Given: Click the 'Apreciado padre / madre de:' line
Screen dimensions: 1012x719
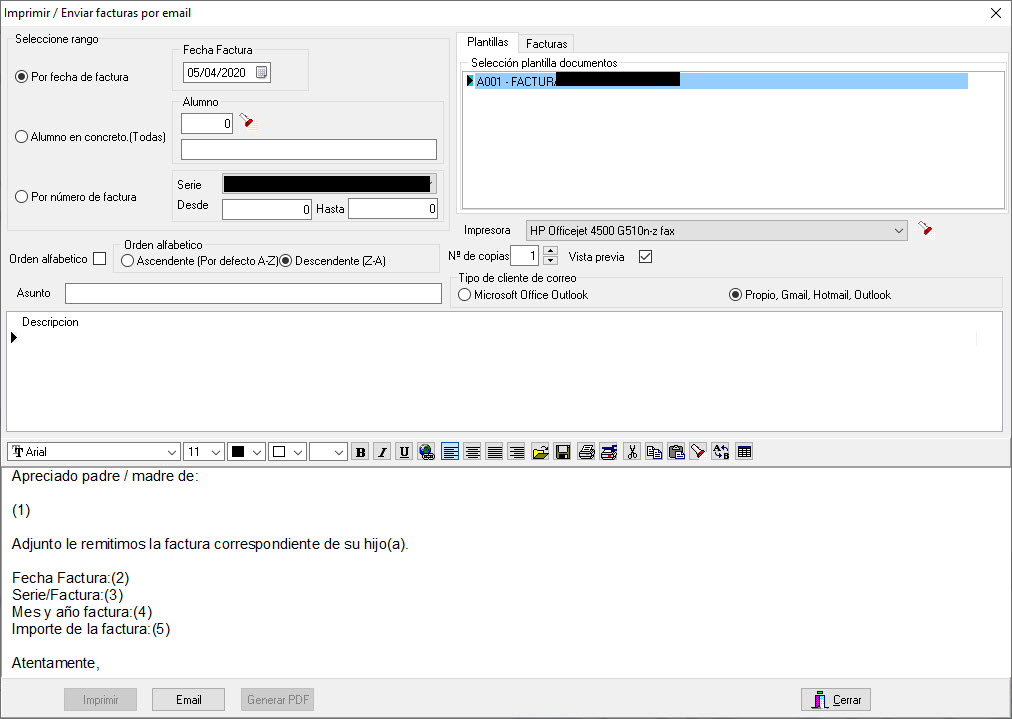Looking at the screenshot, I should click(x=105, y=476).
